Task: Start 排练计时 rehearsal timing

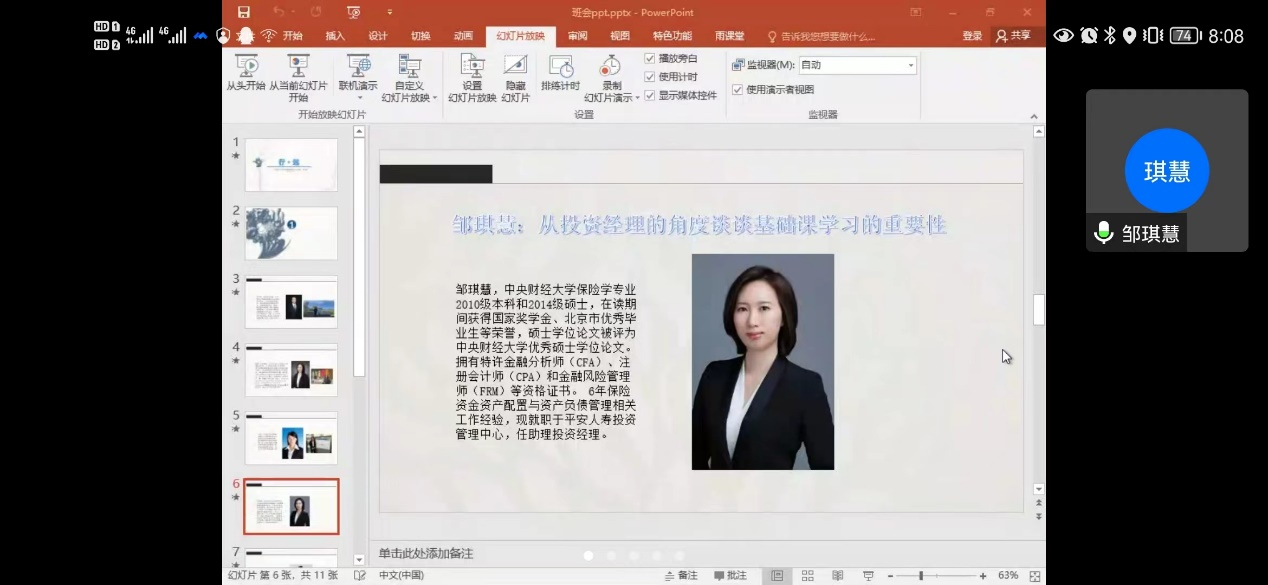Action: tap(561, 67)
